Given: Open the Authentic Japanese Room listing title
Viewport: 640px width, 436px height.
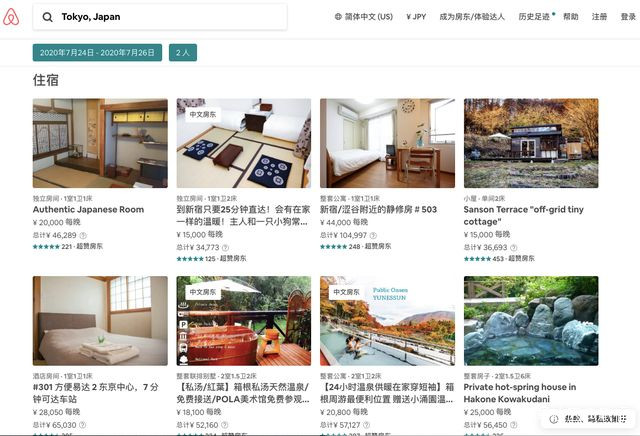Looking at the screenshot, I should pyautogui.click(x=89, y=209).
